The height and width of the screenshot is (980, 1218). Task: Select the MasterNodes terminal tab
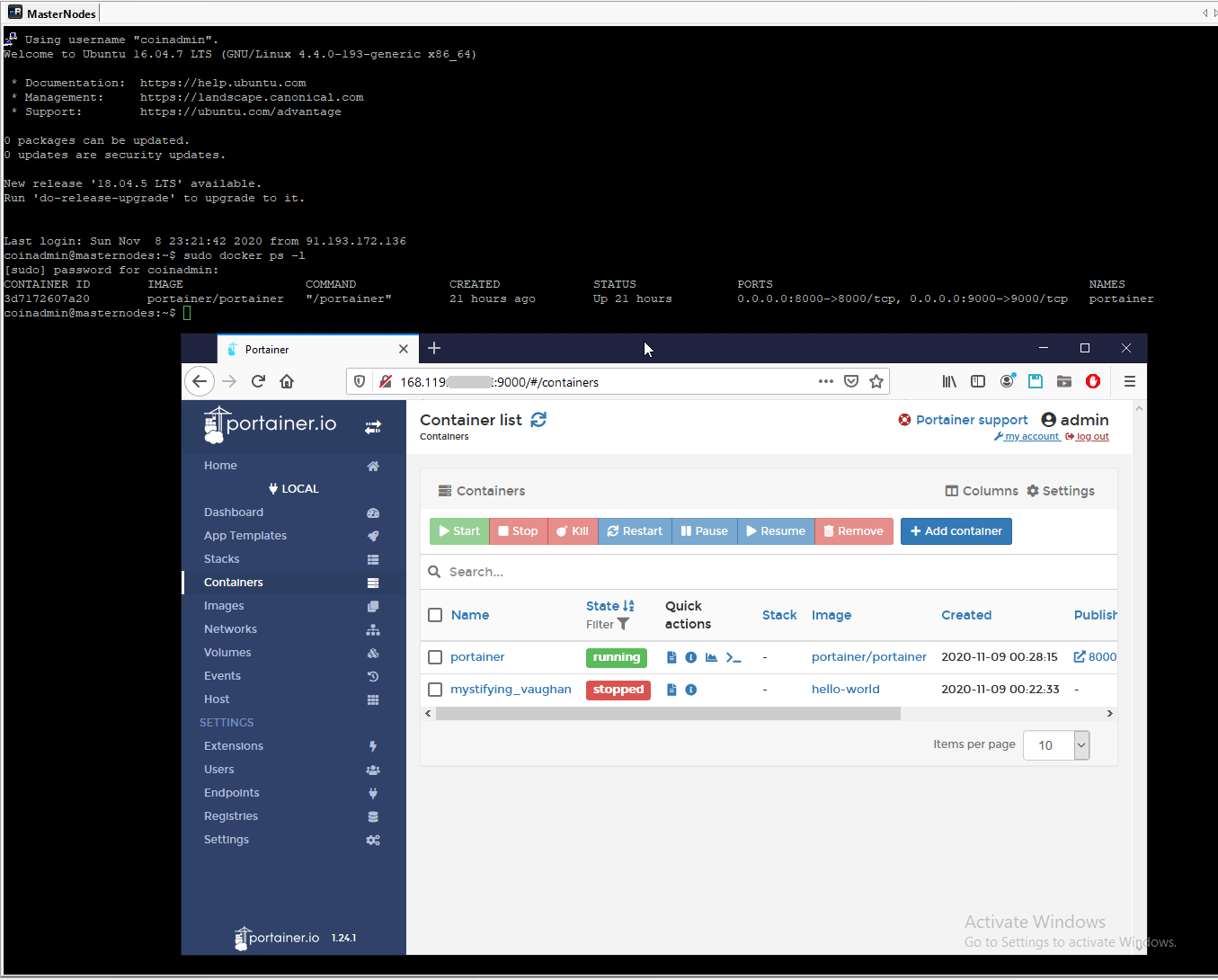click(x=52, y=13)
